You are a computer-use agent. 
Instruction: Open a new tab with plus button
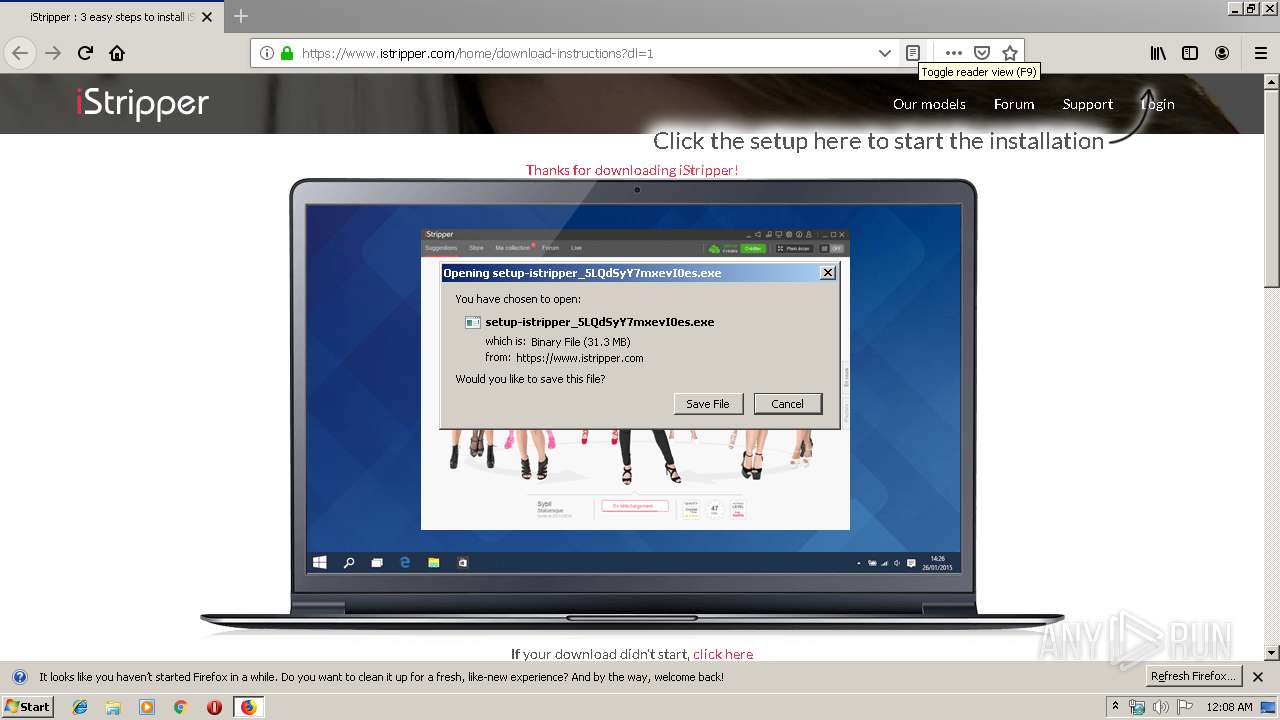pyautogui.click(x=241, y=16)
